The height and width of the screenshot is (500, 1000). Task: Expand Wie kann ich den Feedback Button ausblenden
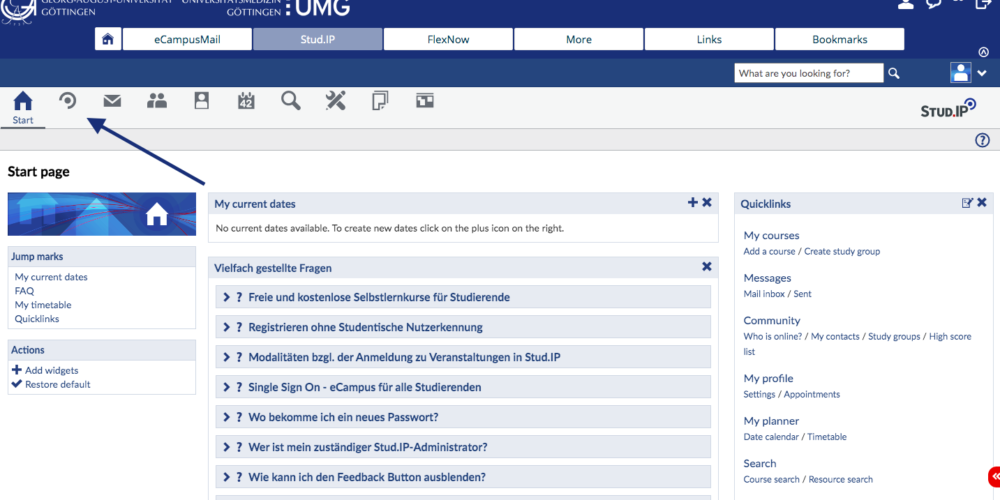(x=463, y=477)
